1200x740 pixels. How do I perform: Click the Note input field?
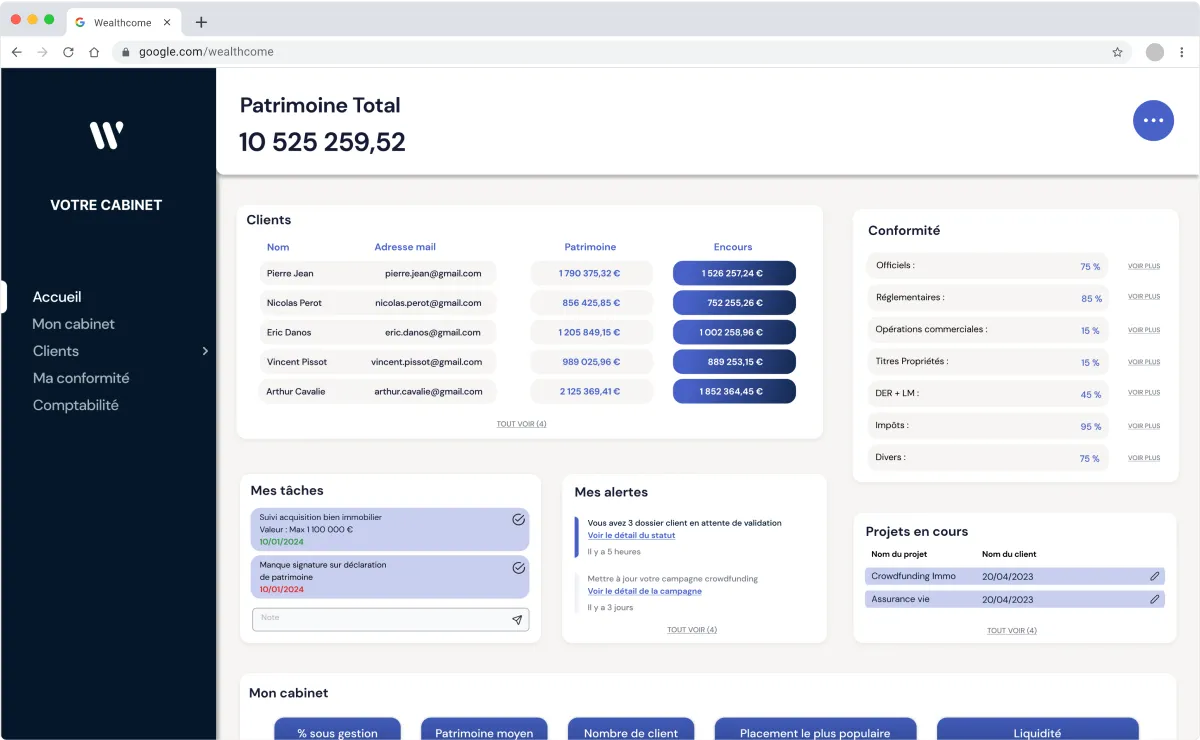390,620
